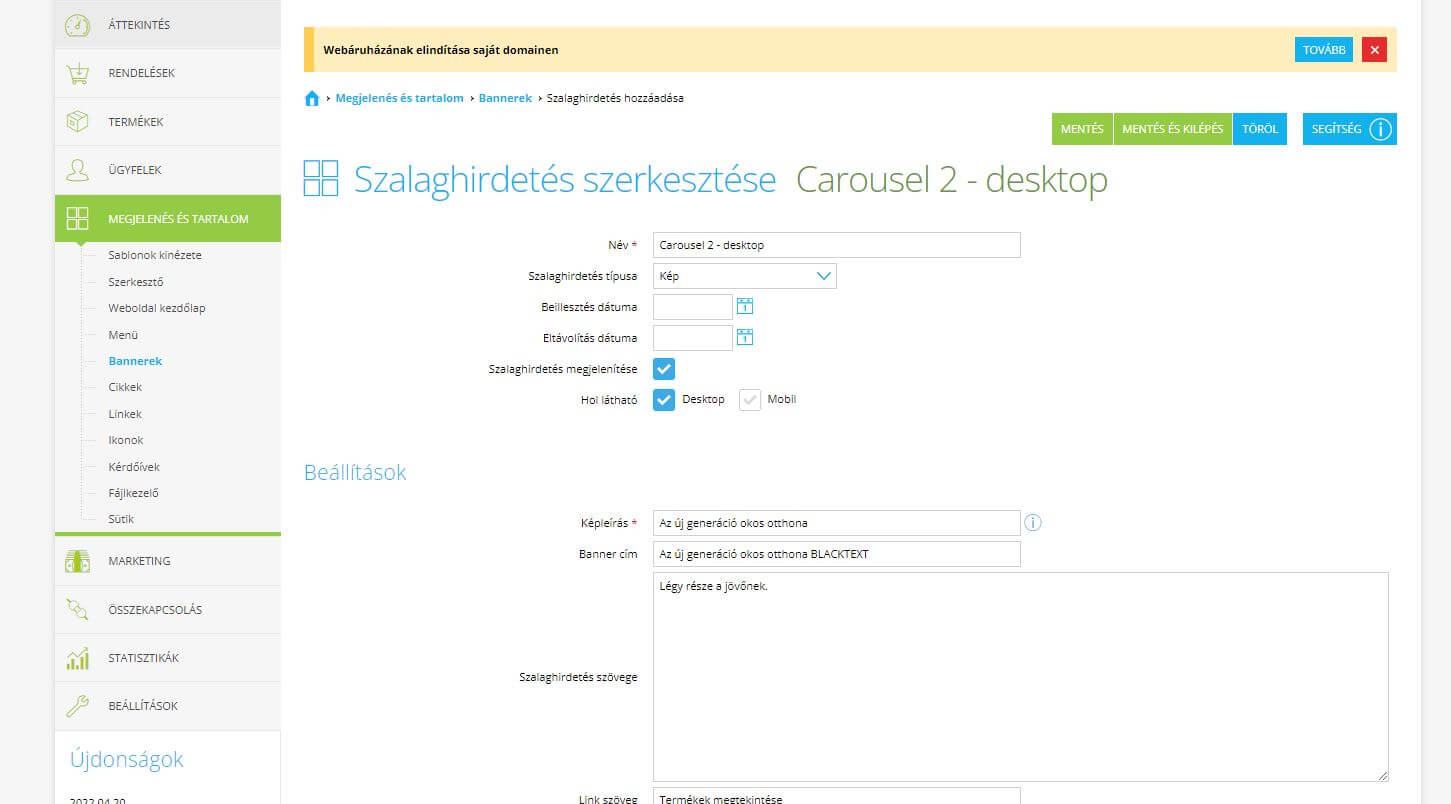1451x804 pixels.
Task: Focus the Link szövege input field
Action: click(x=837, y=798)
